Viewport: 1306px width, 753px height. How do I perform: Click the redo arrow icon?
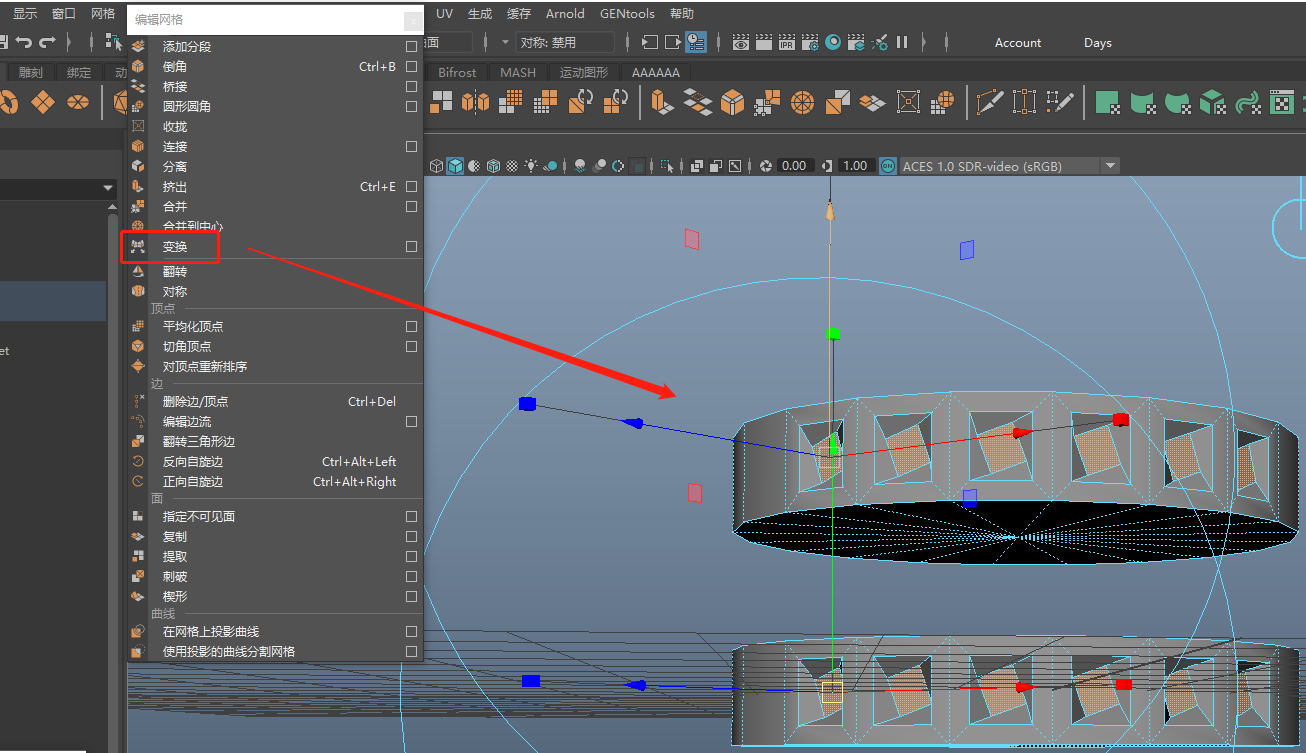(x=47, y=42)
